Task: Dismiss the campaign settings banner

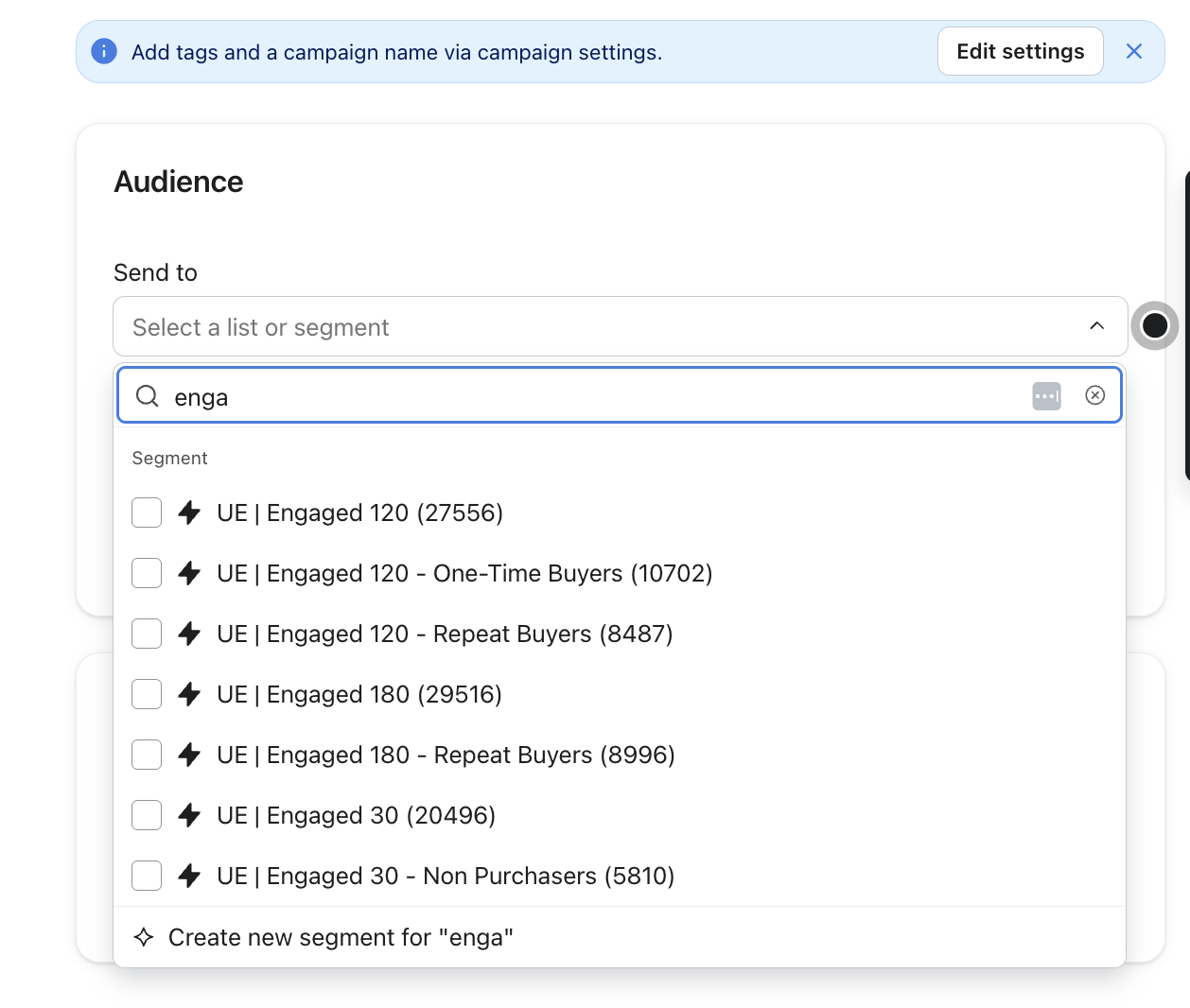Action: point(1134,51)
